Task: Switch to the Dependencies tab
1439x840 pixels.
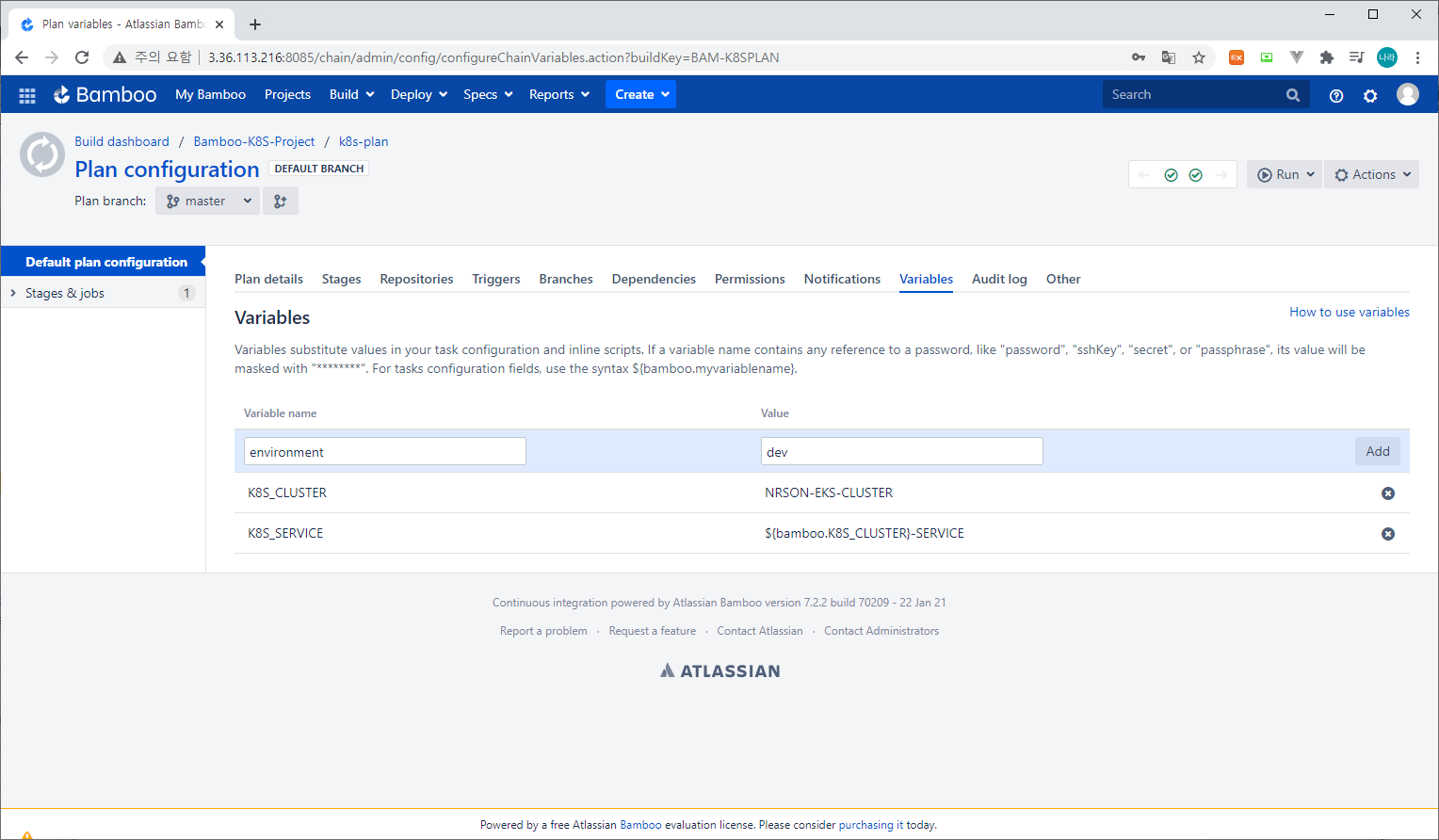Action: (x=654, y=279)
